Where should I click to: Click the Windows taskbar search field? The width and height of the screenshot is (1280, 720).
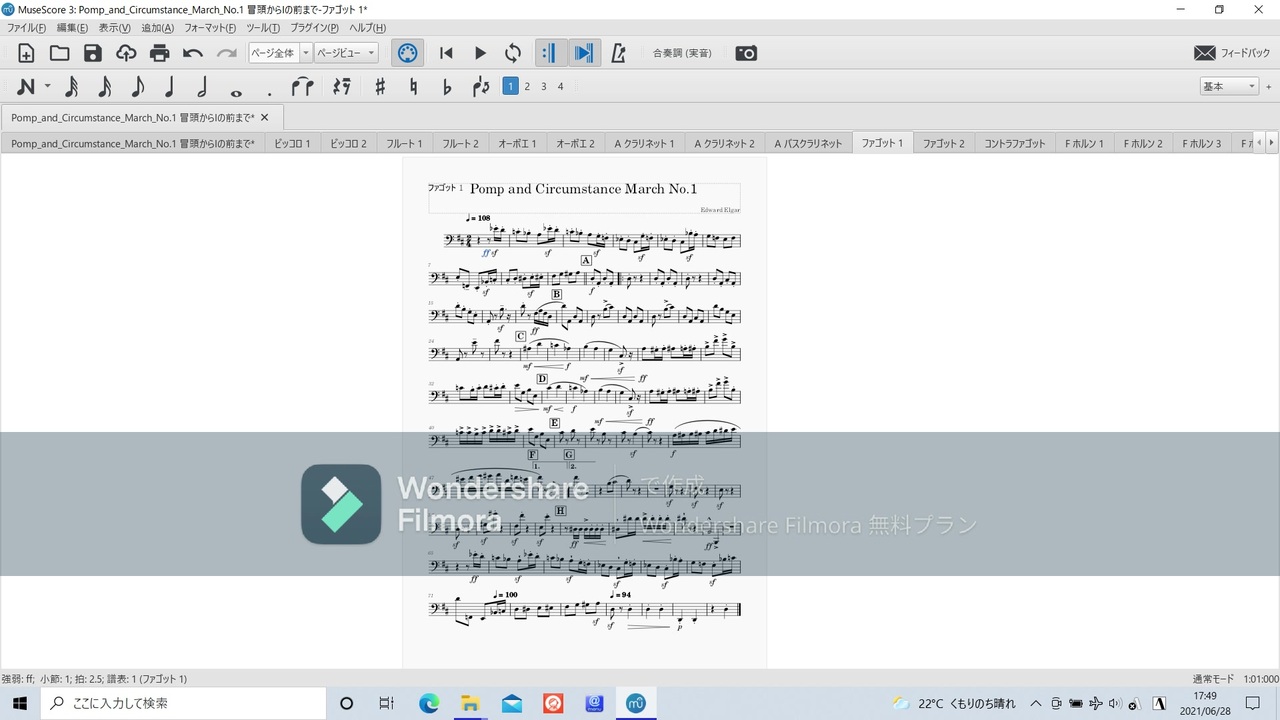(183, 703)
